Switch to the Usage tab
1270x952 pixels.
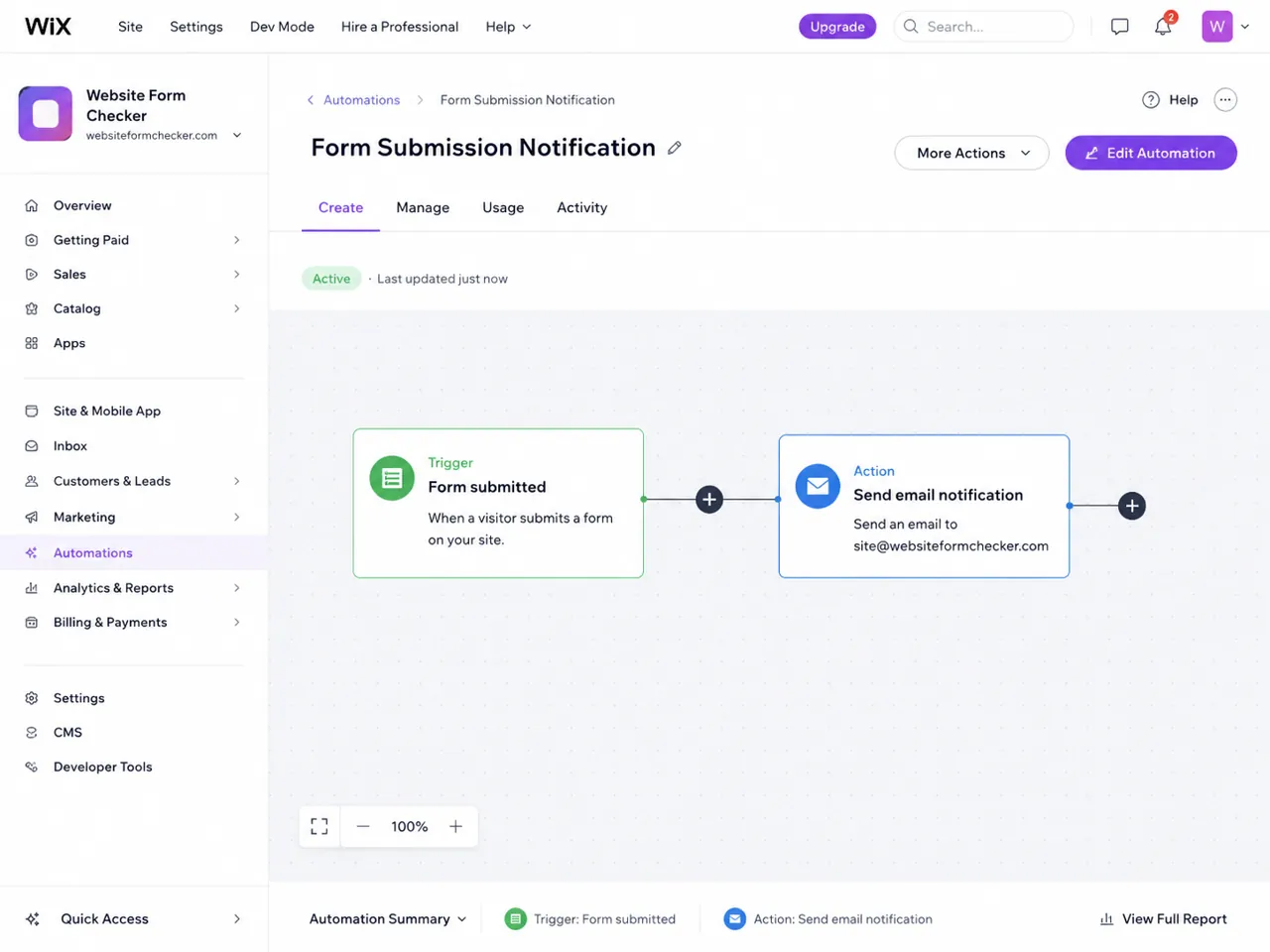point(503,208)
